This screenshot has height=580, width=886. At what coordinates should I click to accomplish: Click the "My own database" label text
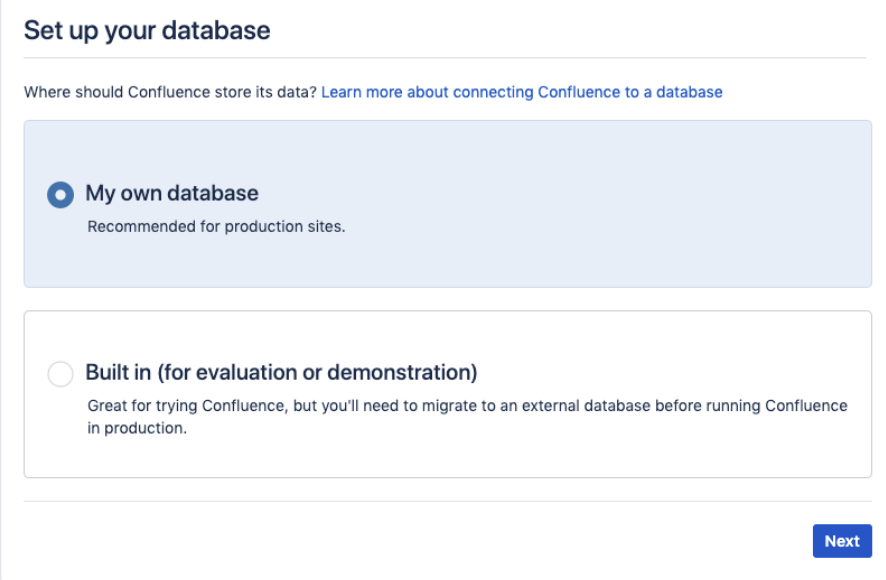[172, 193]
